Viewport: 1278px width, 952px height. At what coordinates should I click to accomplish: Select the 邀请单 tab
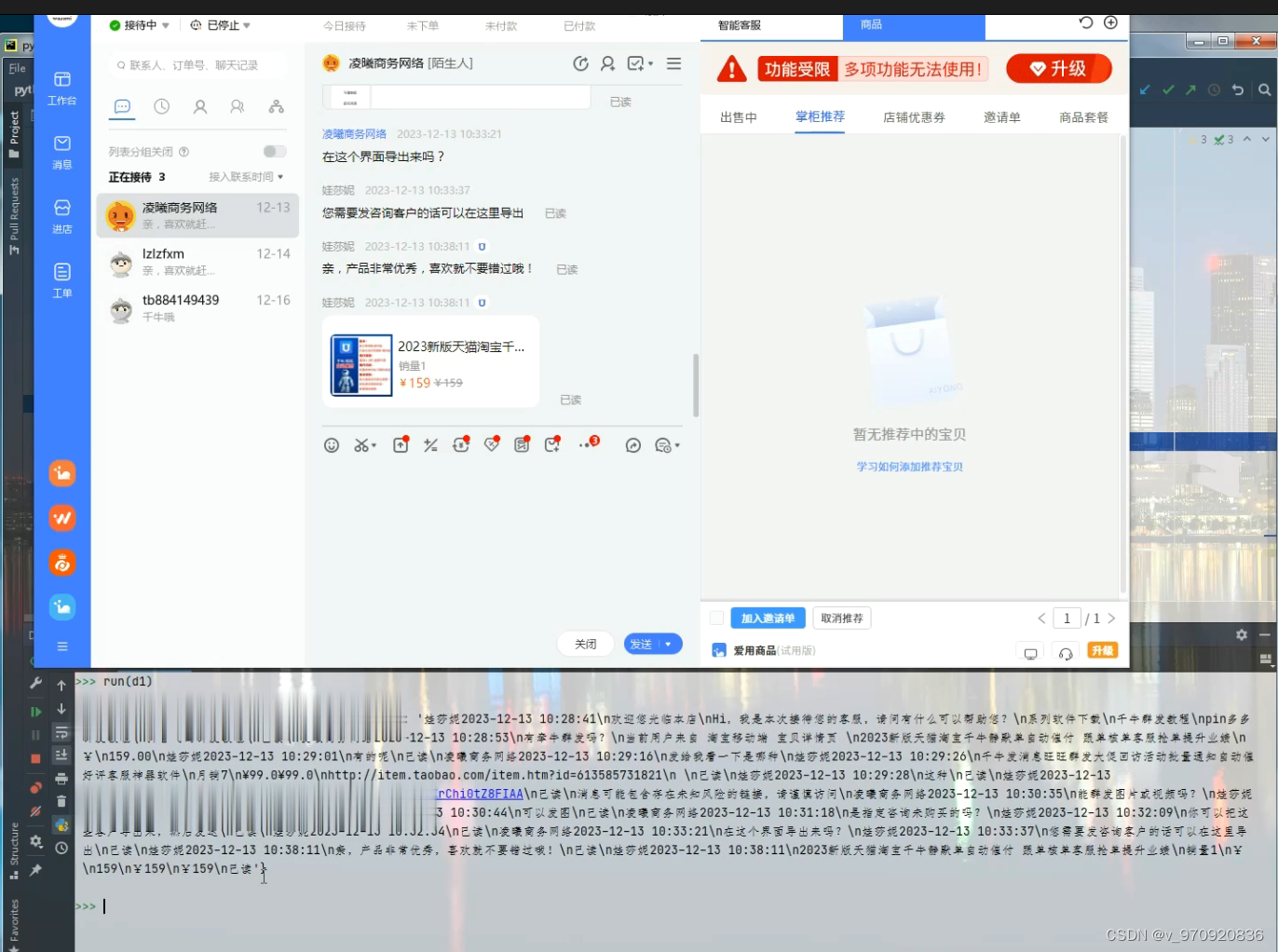[x=1002, y=117]
